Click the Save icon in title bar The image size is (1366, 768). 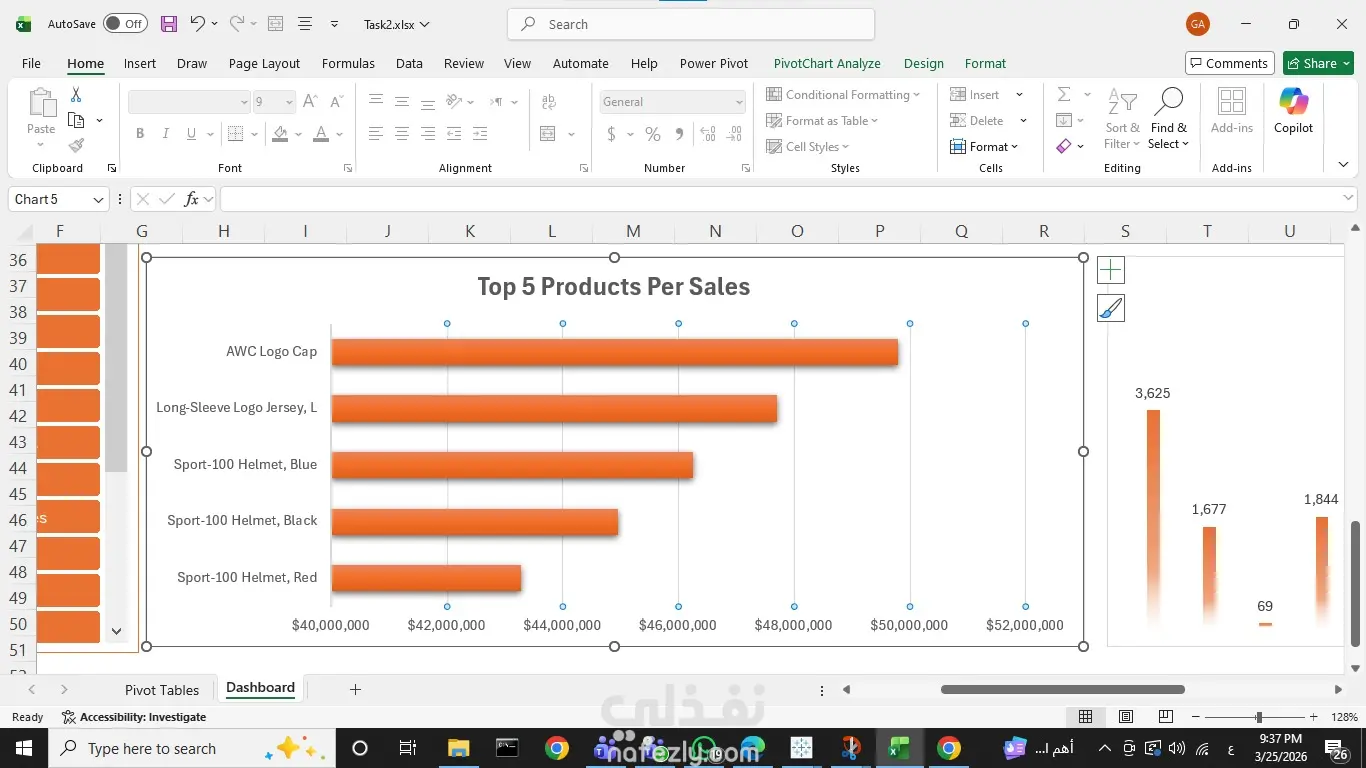coord(169,24)
